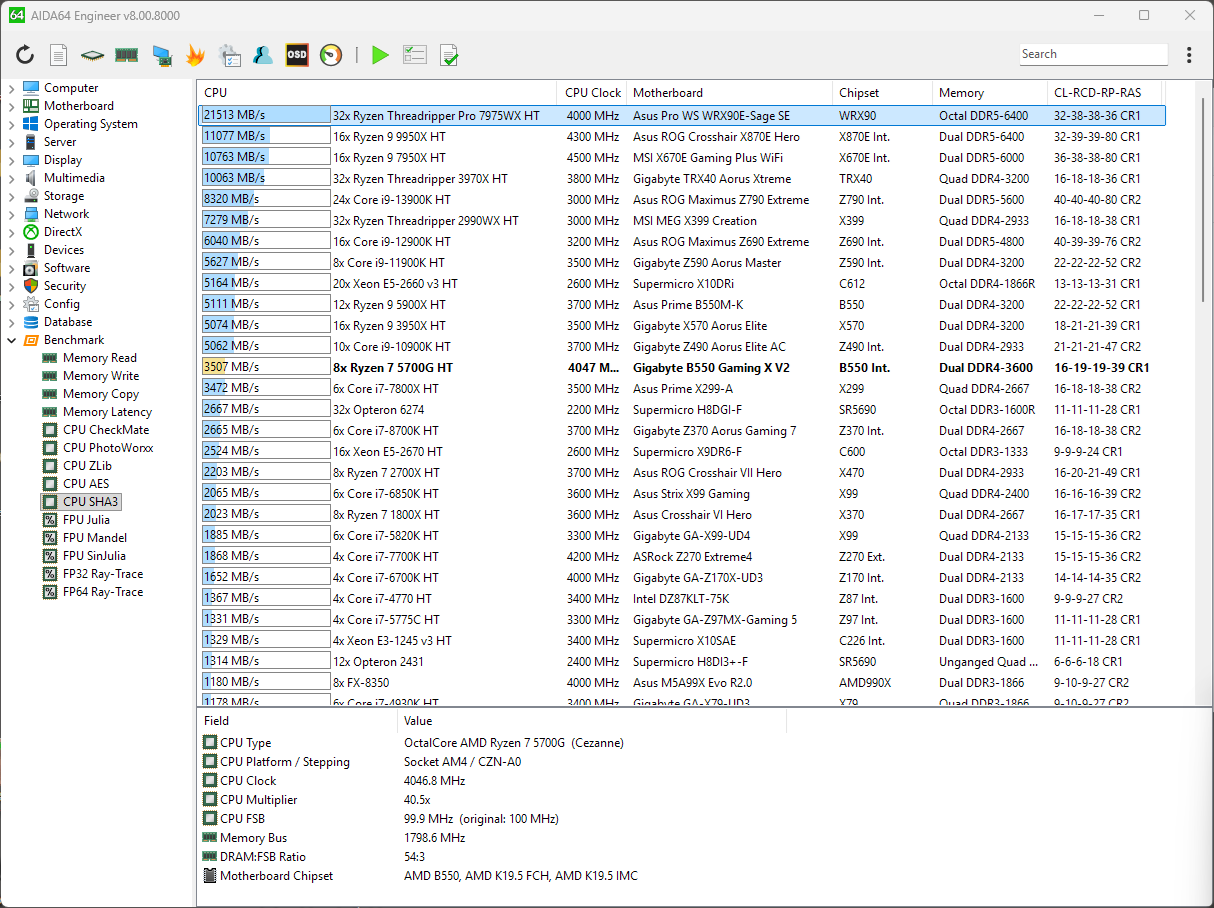Expand the Computer tree node
1214x908 pixels.
[11, 88]
